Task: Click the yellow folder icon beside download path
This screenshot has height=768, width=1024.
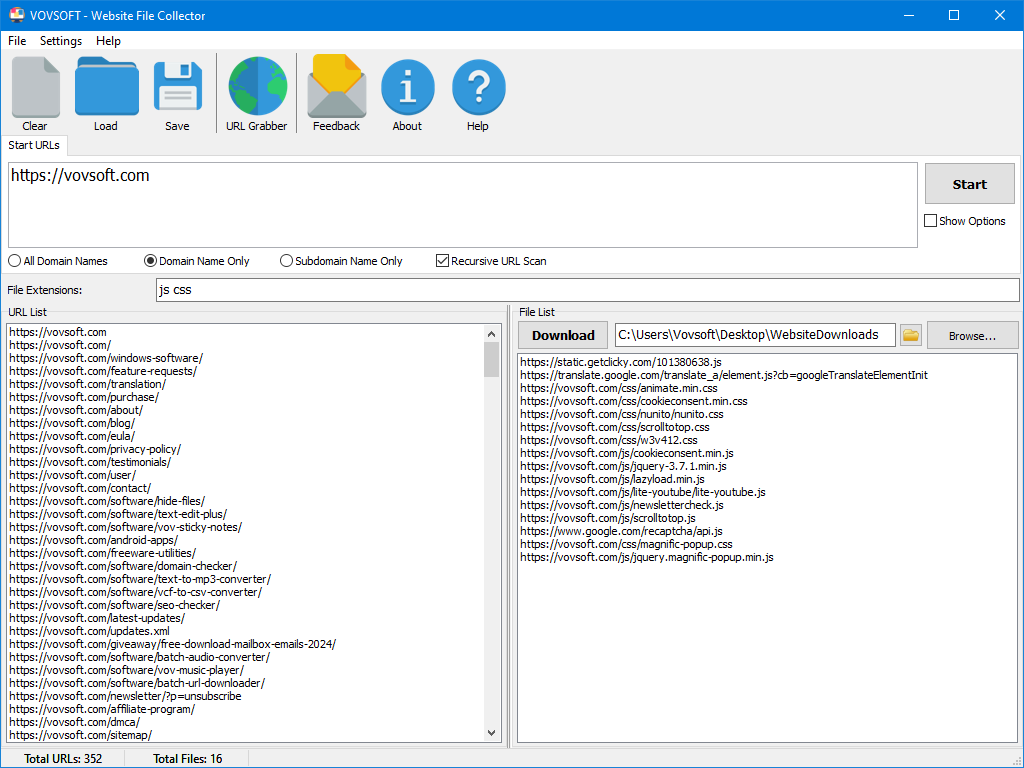Action: (910, 334)
